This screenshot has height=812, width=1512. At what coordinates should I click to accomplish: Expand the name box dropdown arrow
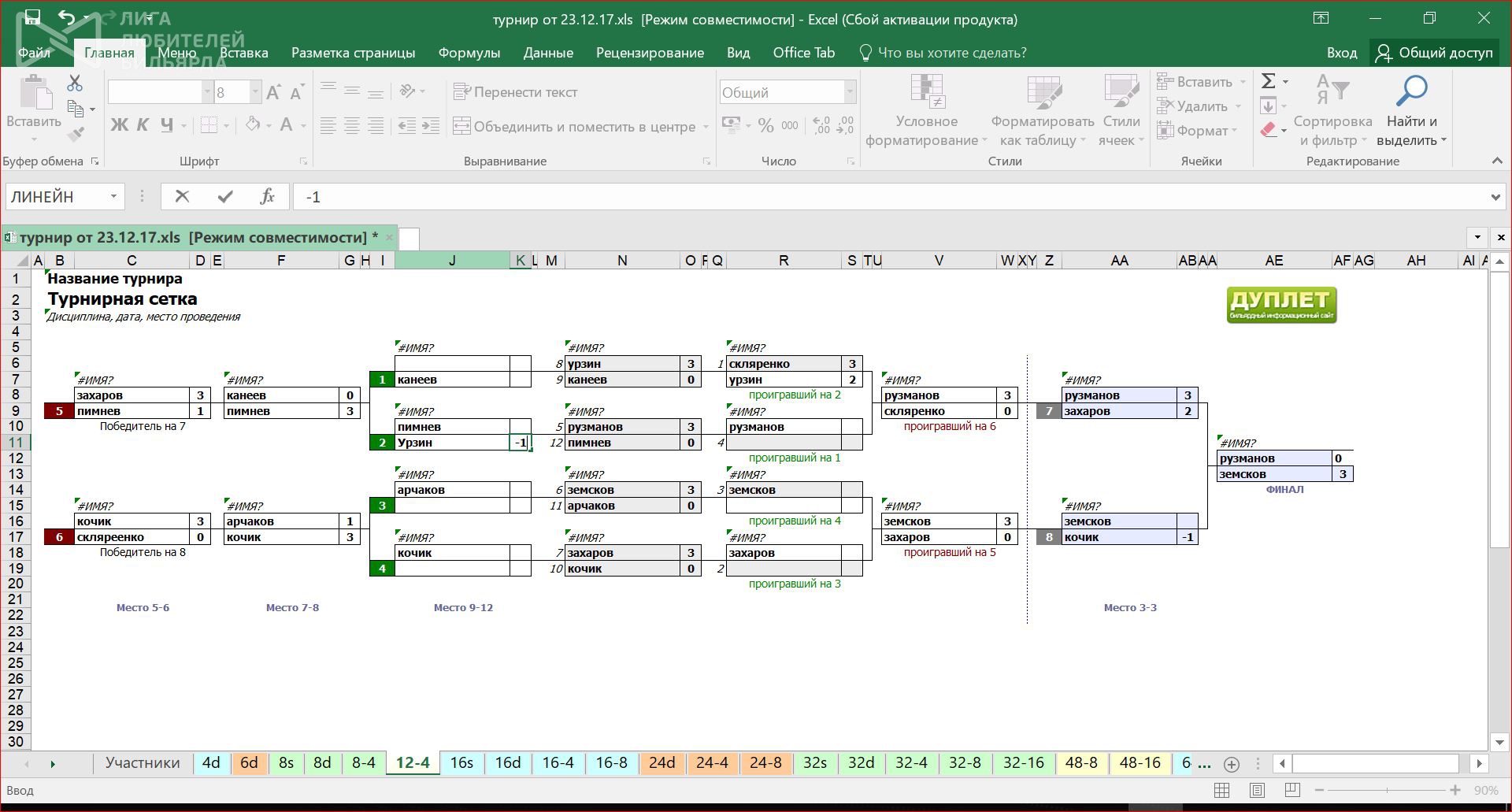coord(113,196)
